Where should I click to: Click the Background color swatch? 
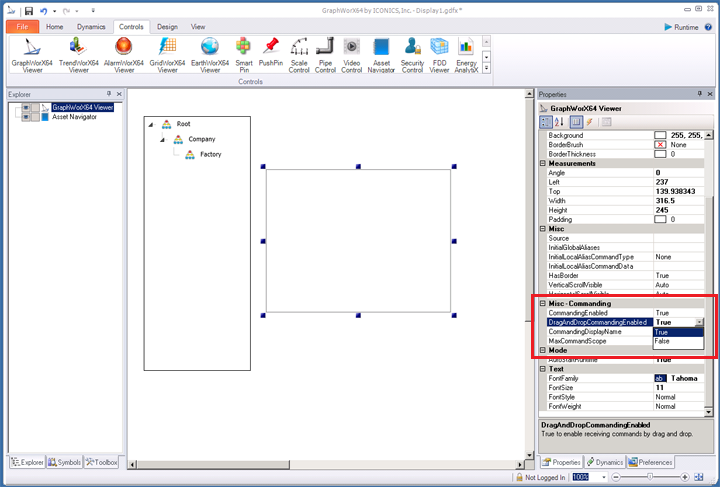tap(660, 134)
